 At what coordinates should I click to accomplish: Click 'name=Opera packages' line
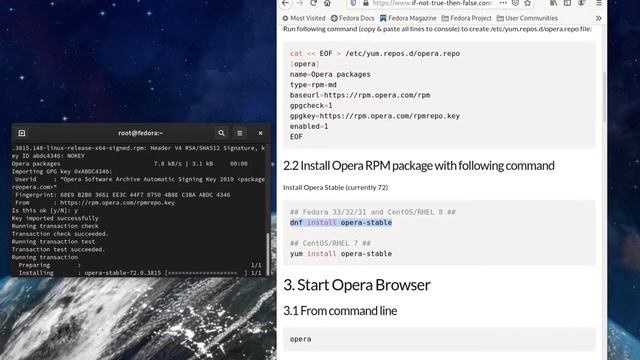click(x=330, y=74)
